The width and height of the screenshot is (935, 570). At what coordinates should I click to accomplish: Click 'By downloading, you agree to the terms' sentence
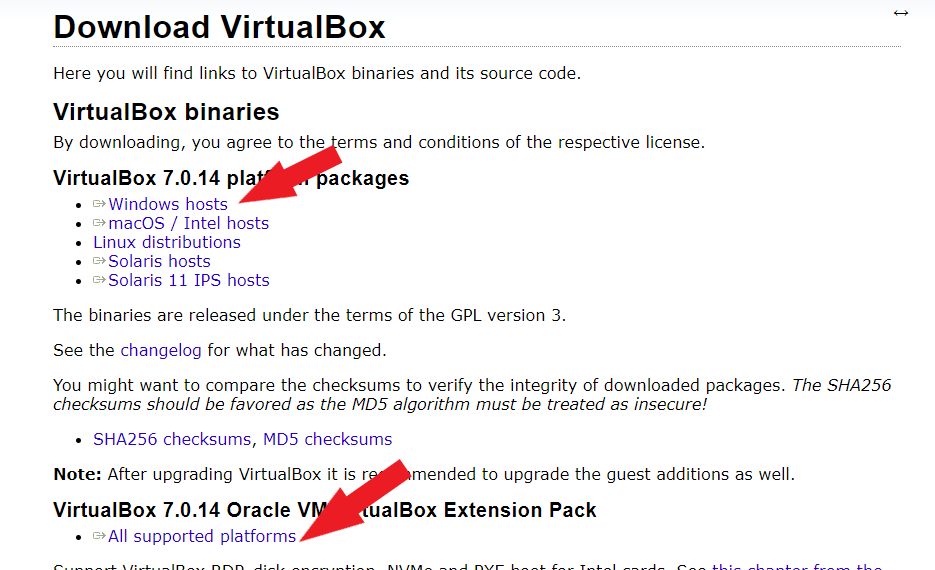[379, 142]
